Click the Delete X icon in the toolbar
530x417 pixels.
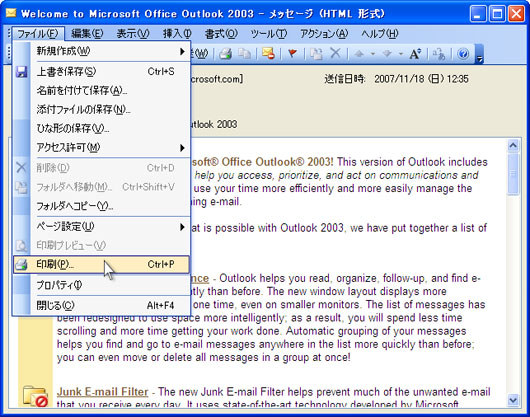click(335, 53)
